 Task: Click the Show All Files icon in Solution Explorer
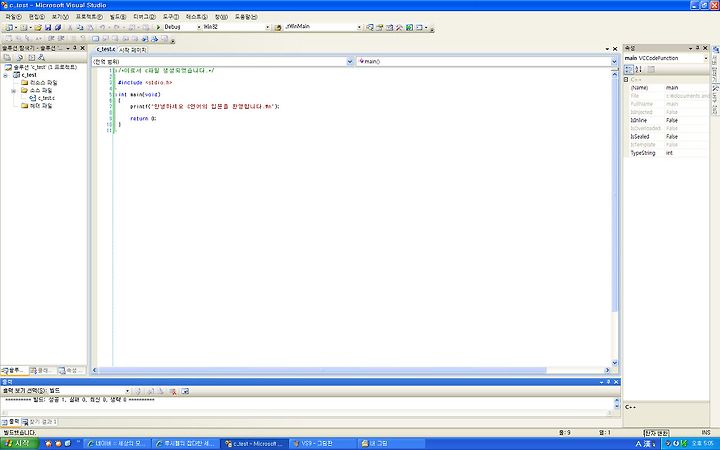[x=20, y=57]
